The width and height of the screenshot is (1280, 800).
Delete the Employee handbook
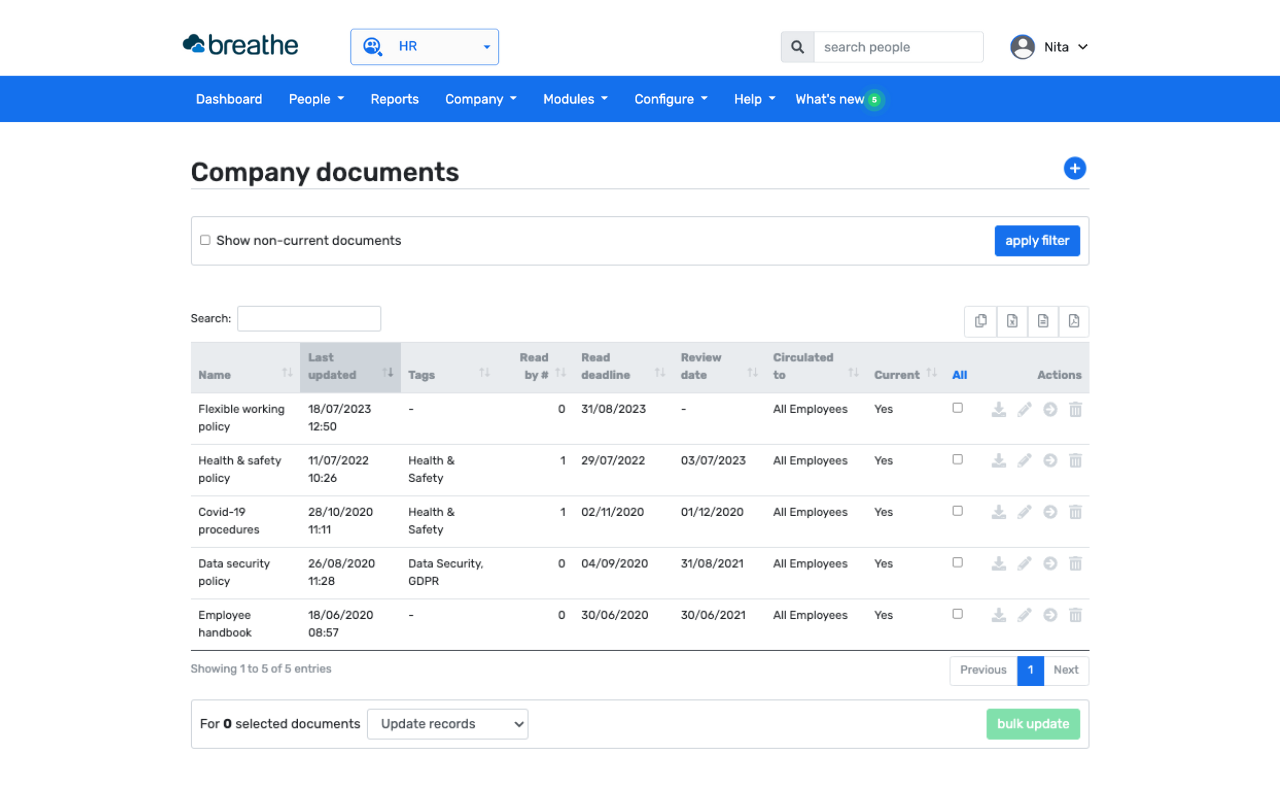click(x=1076, y=615)
